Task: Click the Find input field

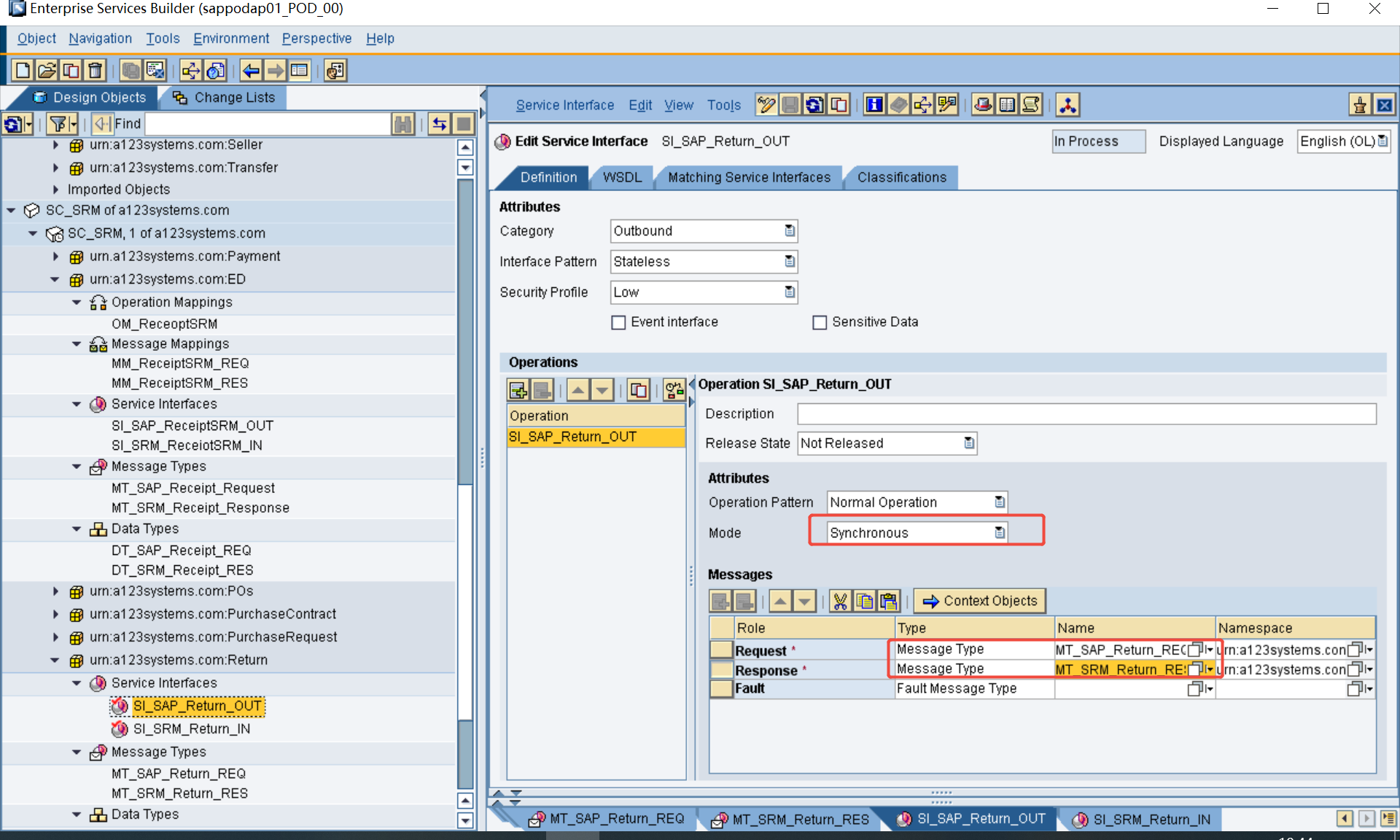Action: pyautogui.click(x=268, y=124)
